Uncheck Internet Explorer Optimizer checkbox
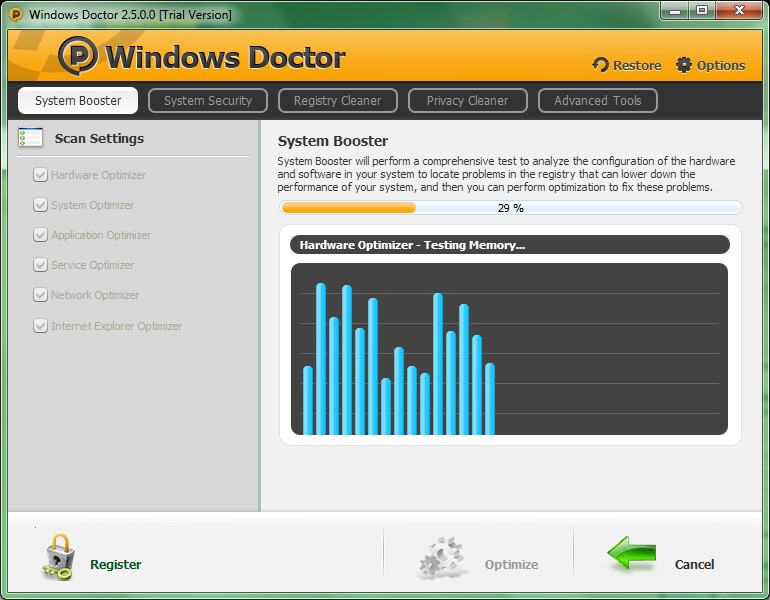The width and height of the screenshot is (770, 600). [40, 326]
